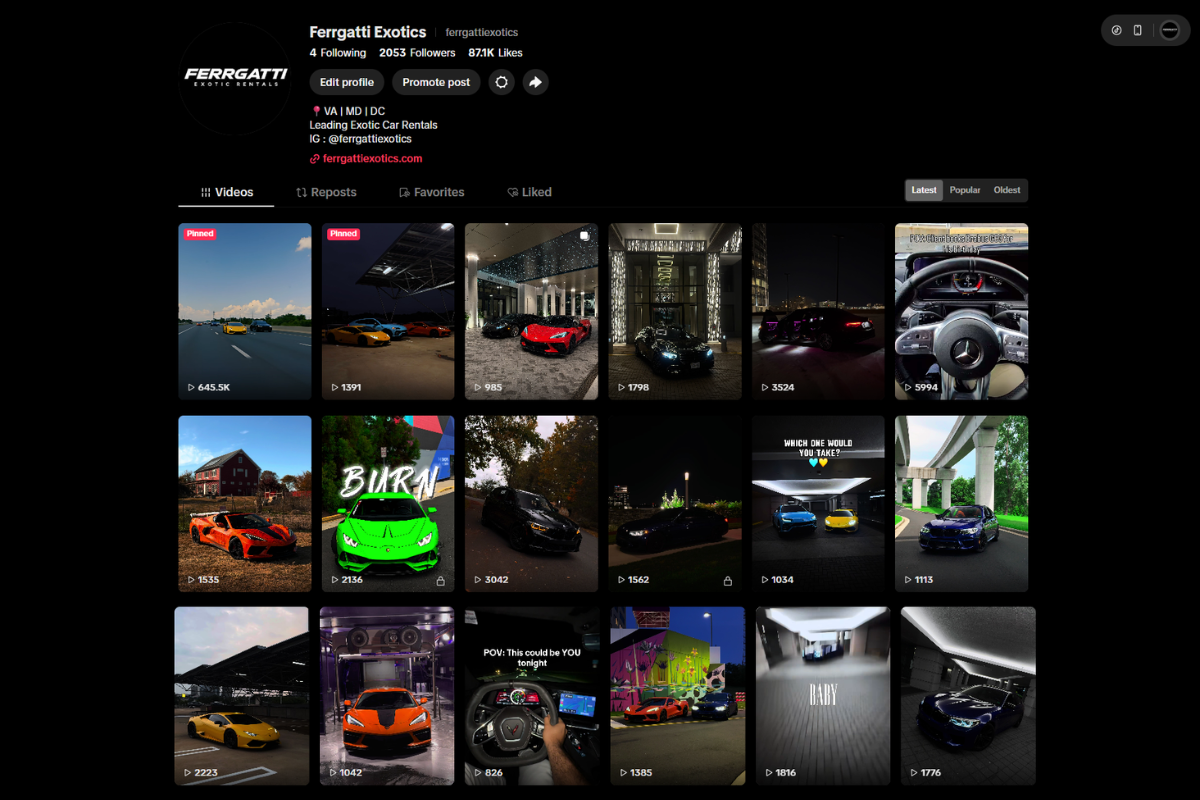Viewport: 1200px width, 800px height.
Task: Open the BABY garage video with 1816 views
Action: coord(823,696)
